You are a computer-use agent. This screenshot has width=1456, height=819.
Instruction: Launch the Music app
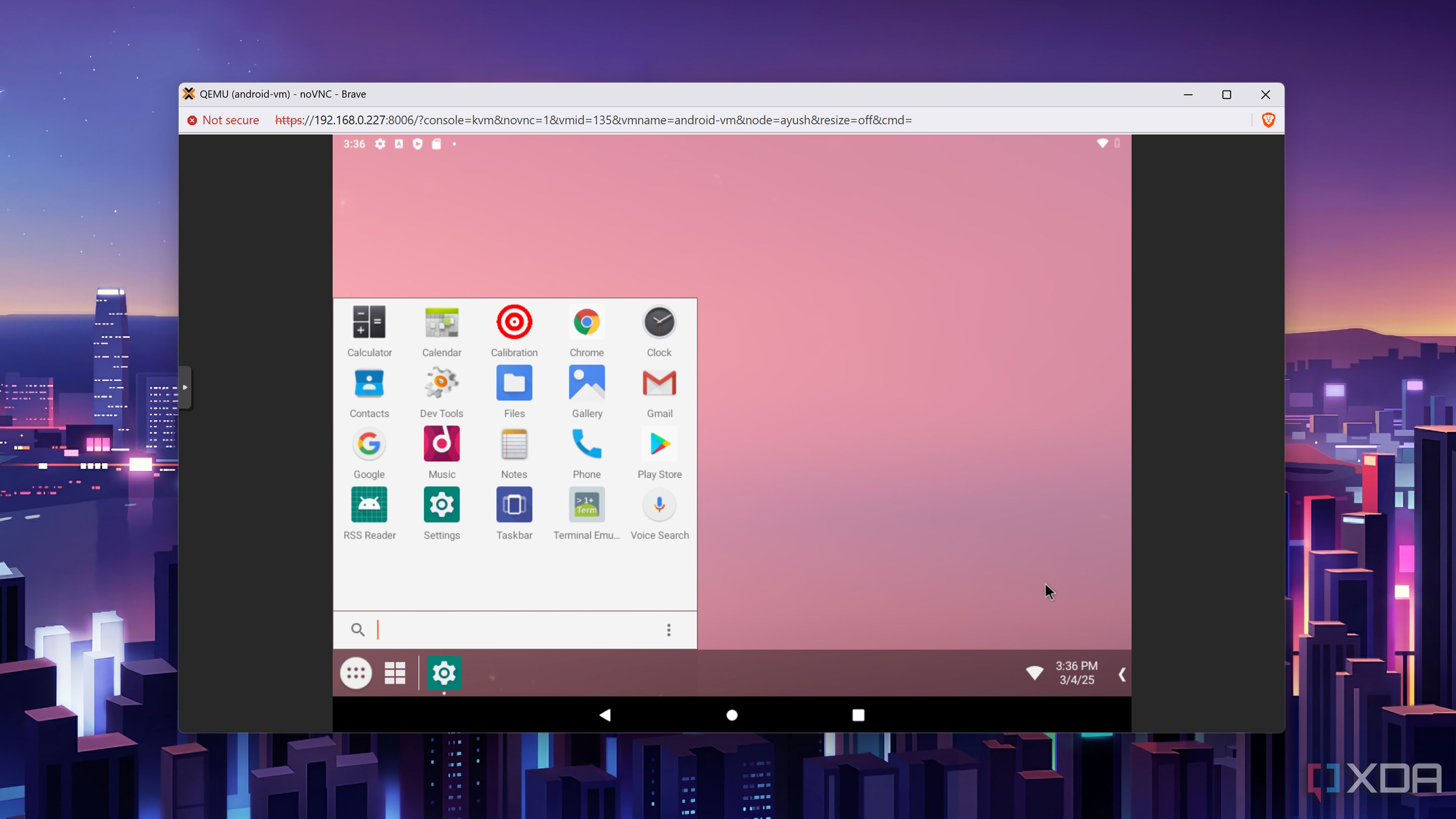441,453
